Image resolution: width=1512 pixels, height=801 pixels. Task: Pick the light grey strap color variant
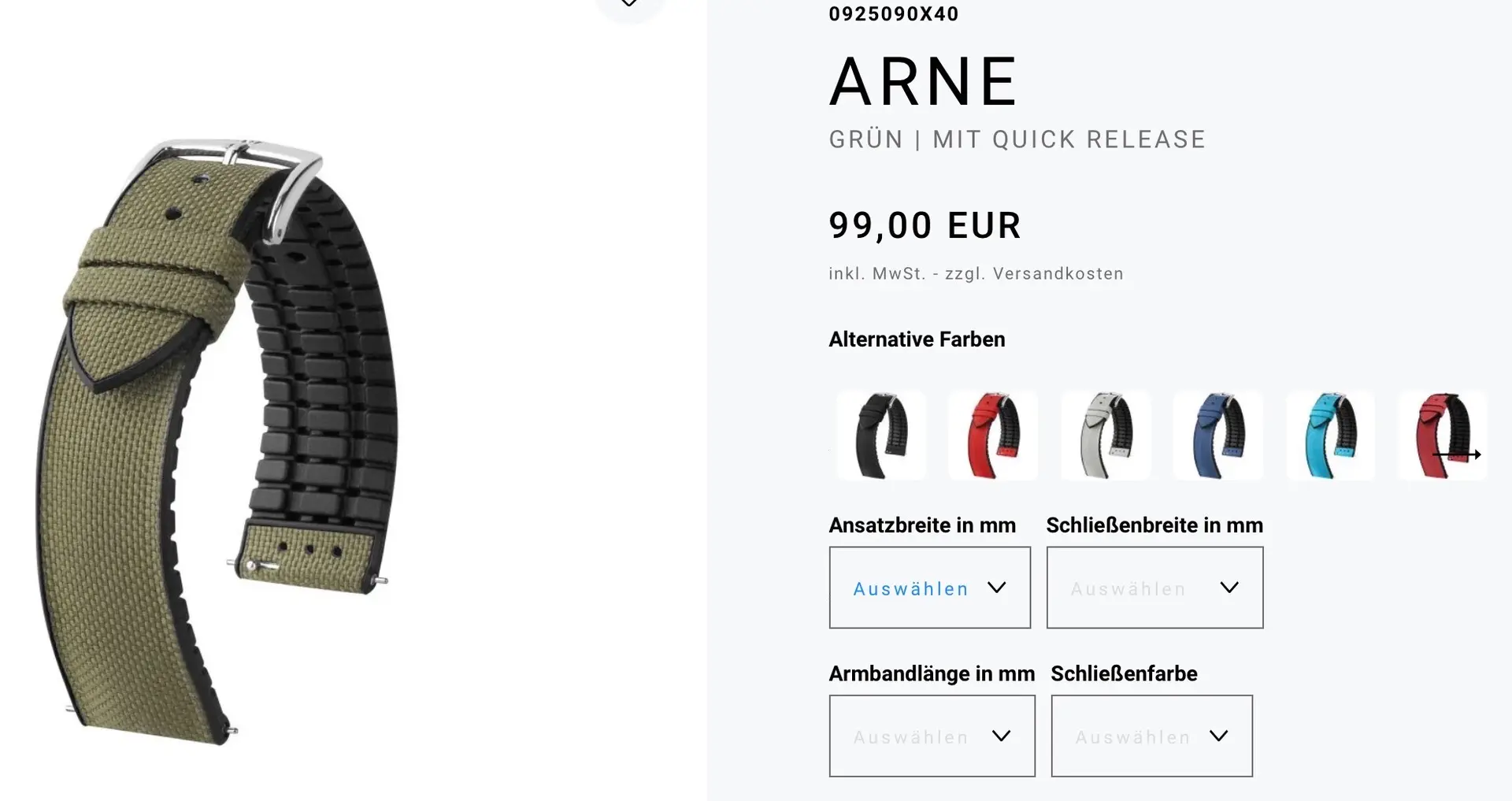pyautogui.click(x=1106, y=436)
